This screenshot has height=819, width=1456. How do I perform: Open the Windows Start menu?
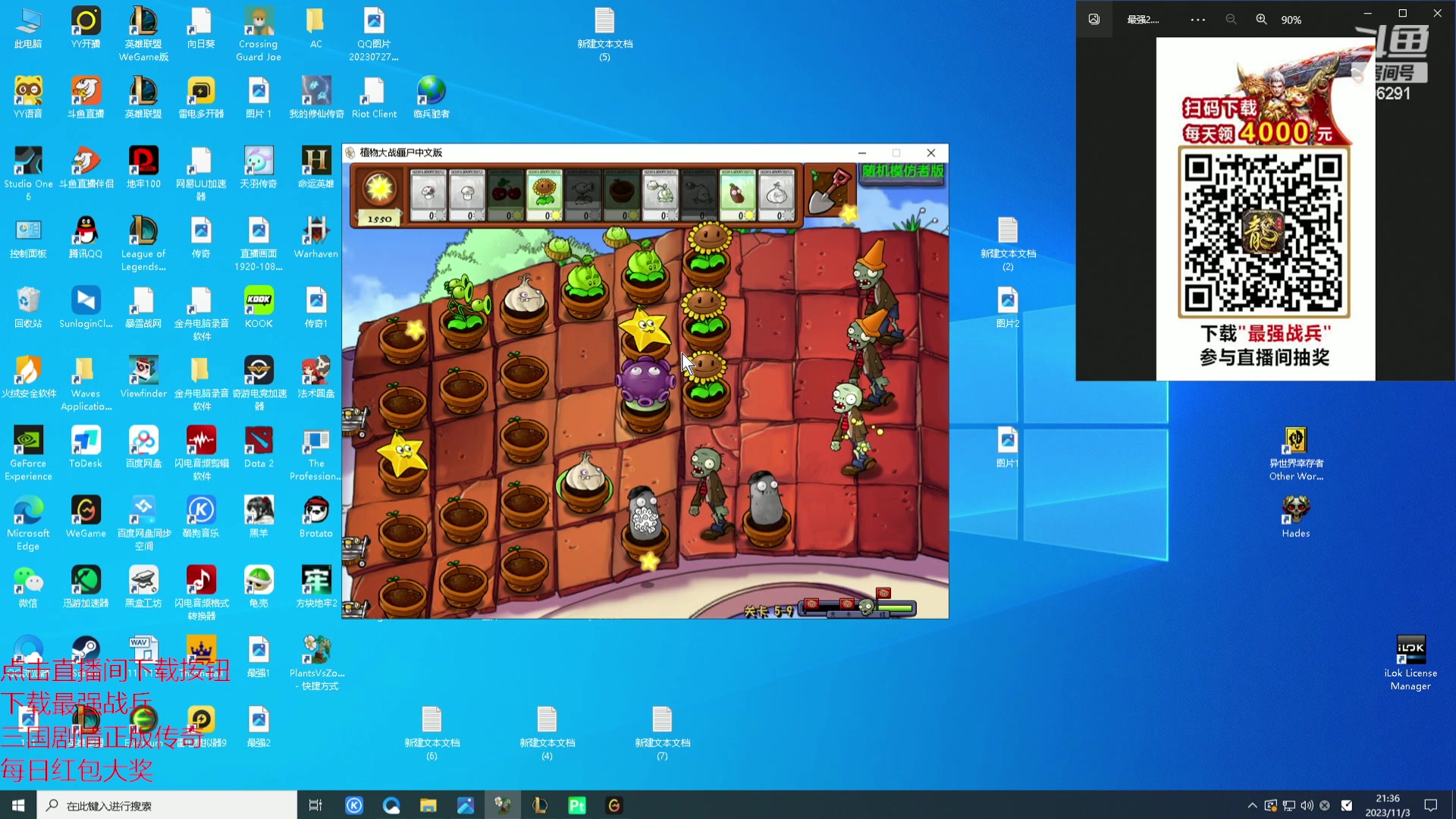[18, 805]
